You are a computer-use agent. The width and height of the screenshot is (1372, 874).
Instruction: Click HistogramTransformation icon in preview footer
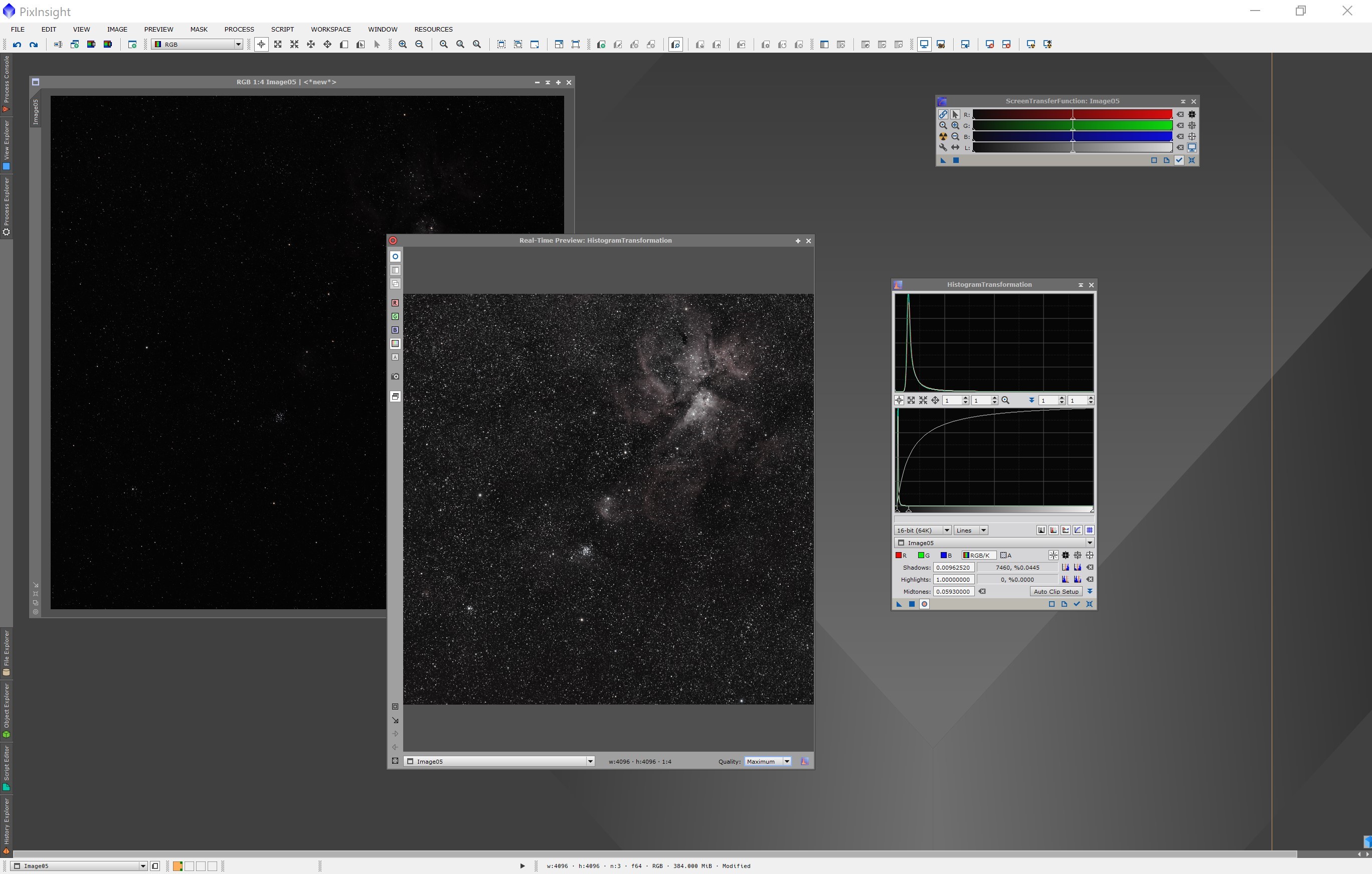804,762
